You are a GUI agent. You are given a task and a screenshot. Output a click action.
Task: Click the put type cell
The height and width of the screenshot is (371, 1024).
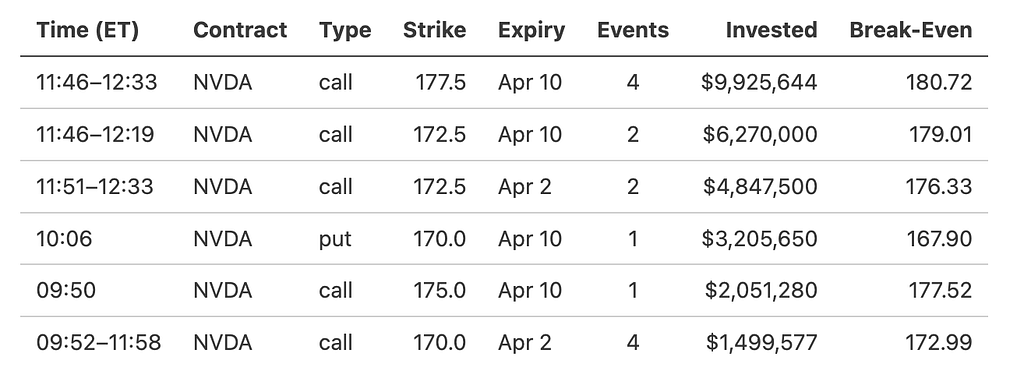click(335, 239)
